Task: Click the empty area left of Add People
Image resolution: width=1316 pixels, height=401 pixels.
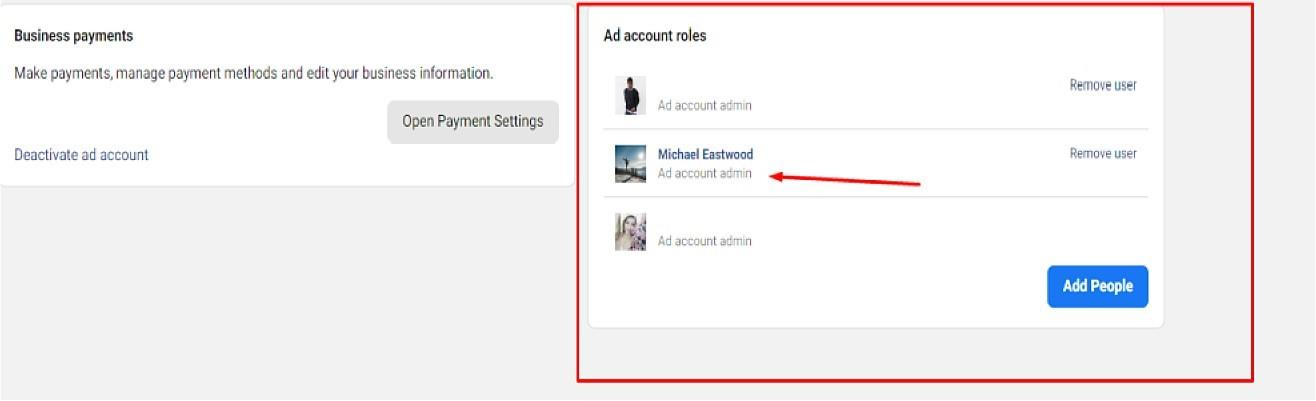Action: tap(820, 287)
